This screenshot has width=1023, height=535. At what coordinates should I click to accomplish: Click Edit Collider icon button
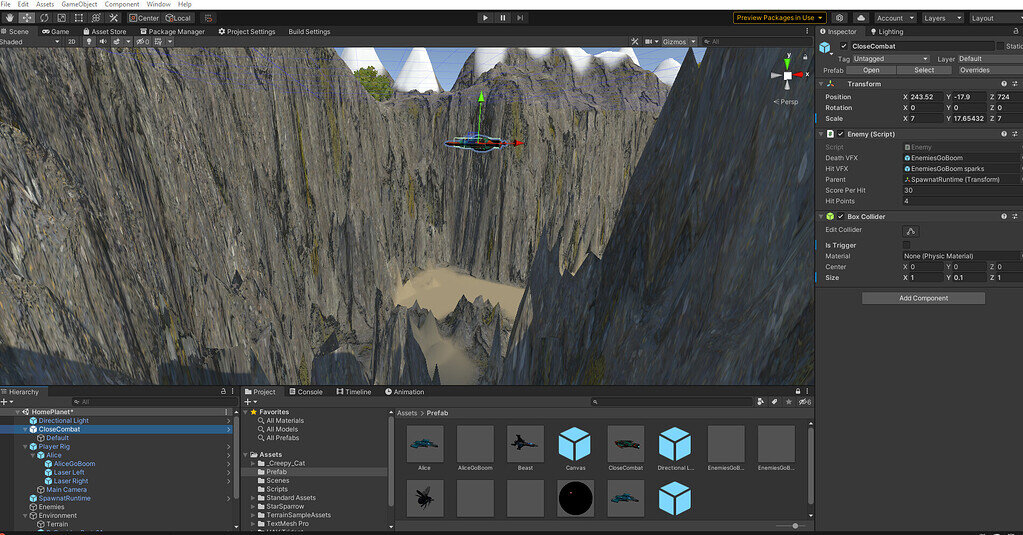[911, 231]
